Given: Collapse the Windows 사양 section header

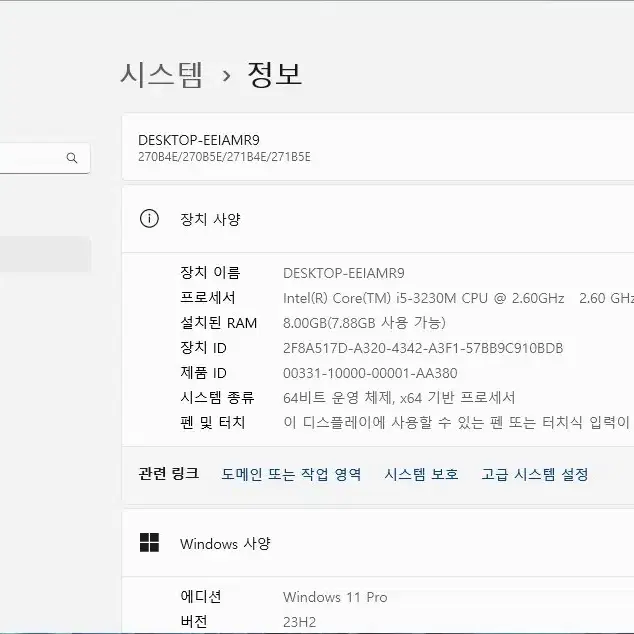Looking at the screenshot, I should (x=378, y=543).
